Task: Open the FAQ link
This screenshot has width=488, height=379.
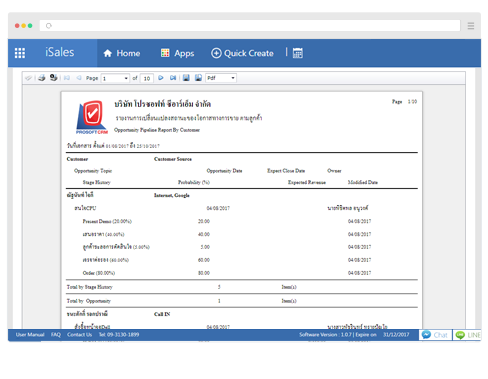Action: click(56, 335)
